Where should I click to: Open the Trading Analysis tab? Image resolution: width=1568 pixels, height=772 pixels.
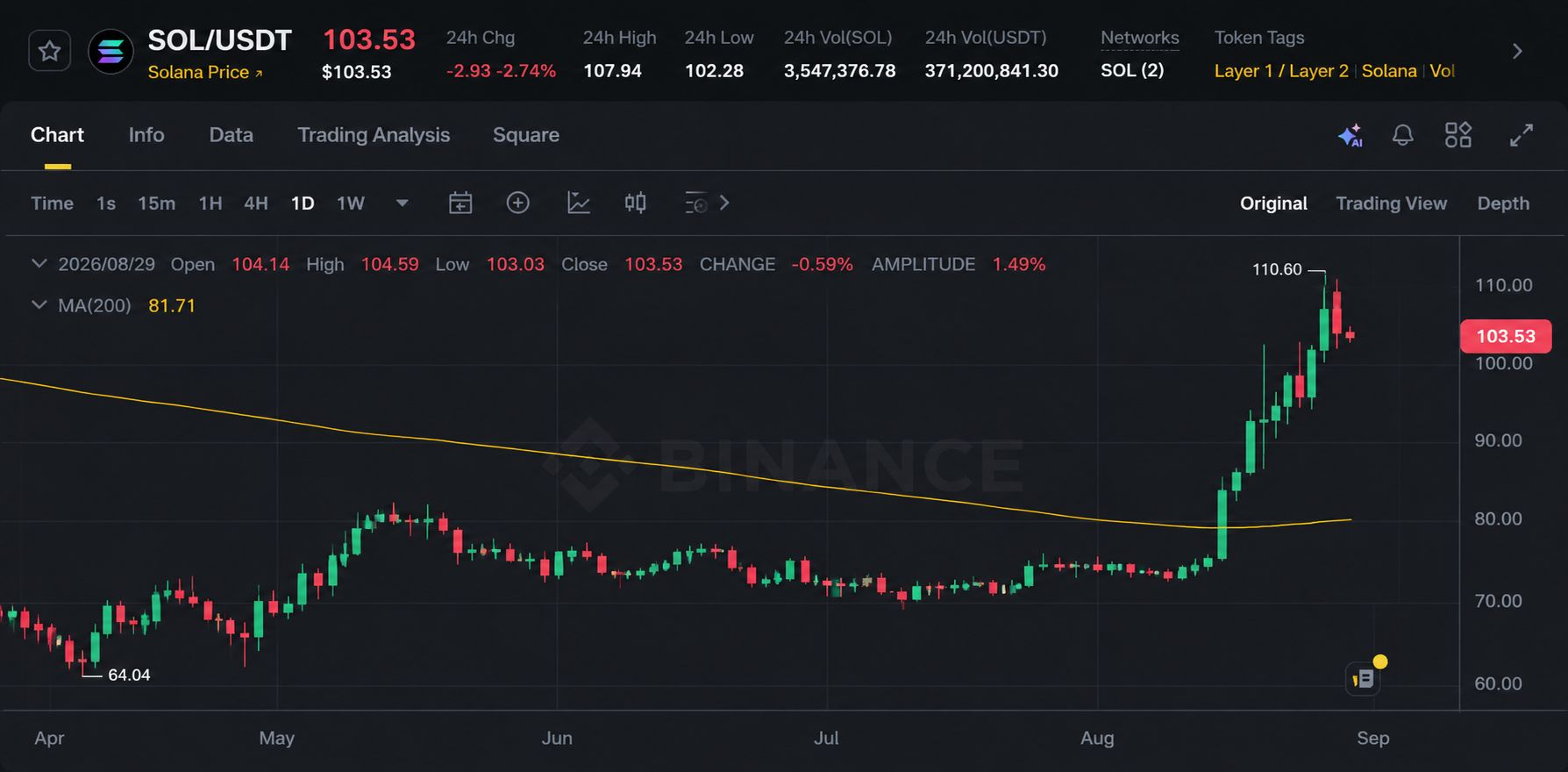[374, 135]
